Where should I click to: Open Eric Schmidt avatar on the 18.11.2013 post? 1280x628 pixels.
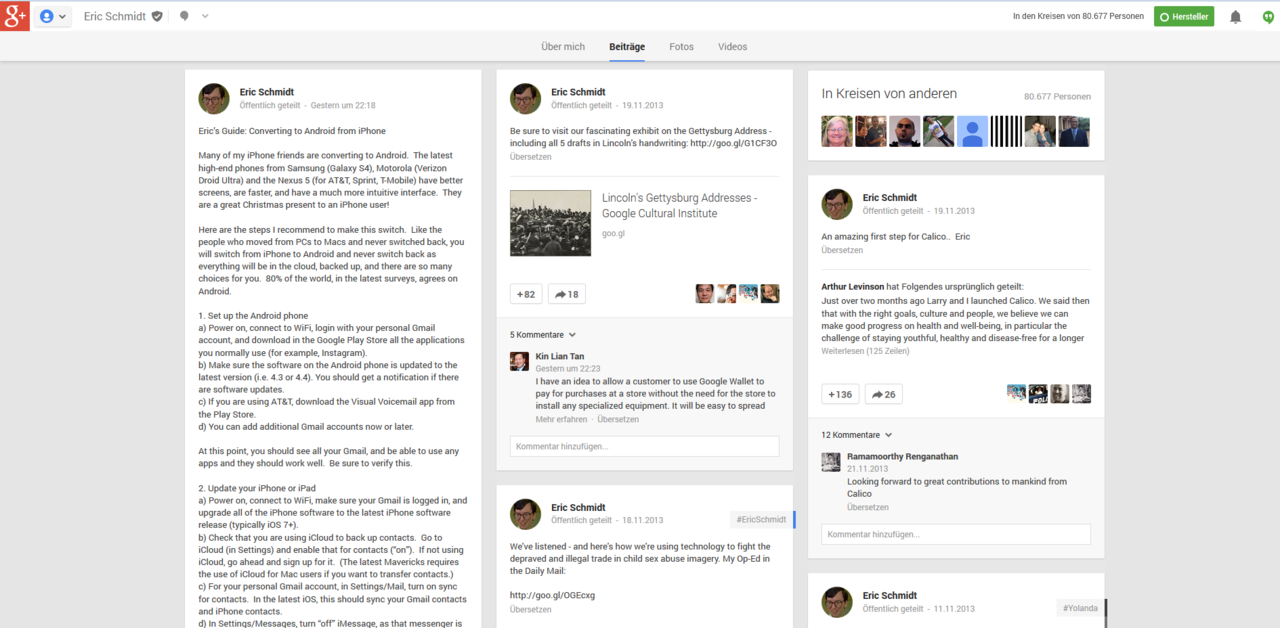pos(526,514)
